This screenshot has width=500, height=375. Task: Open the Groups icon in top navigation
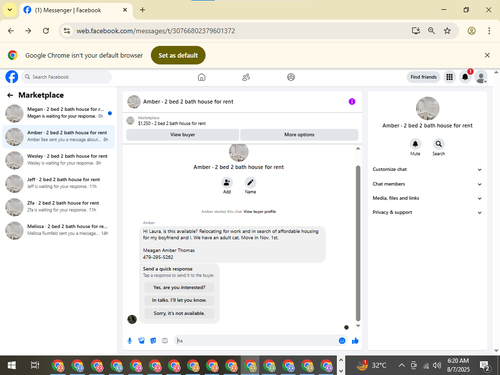pos(291,77)
